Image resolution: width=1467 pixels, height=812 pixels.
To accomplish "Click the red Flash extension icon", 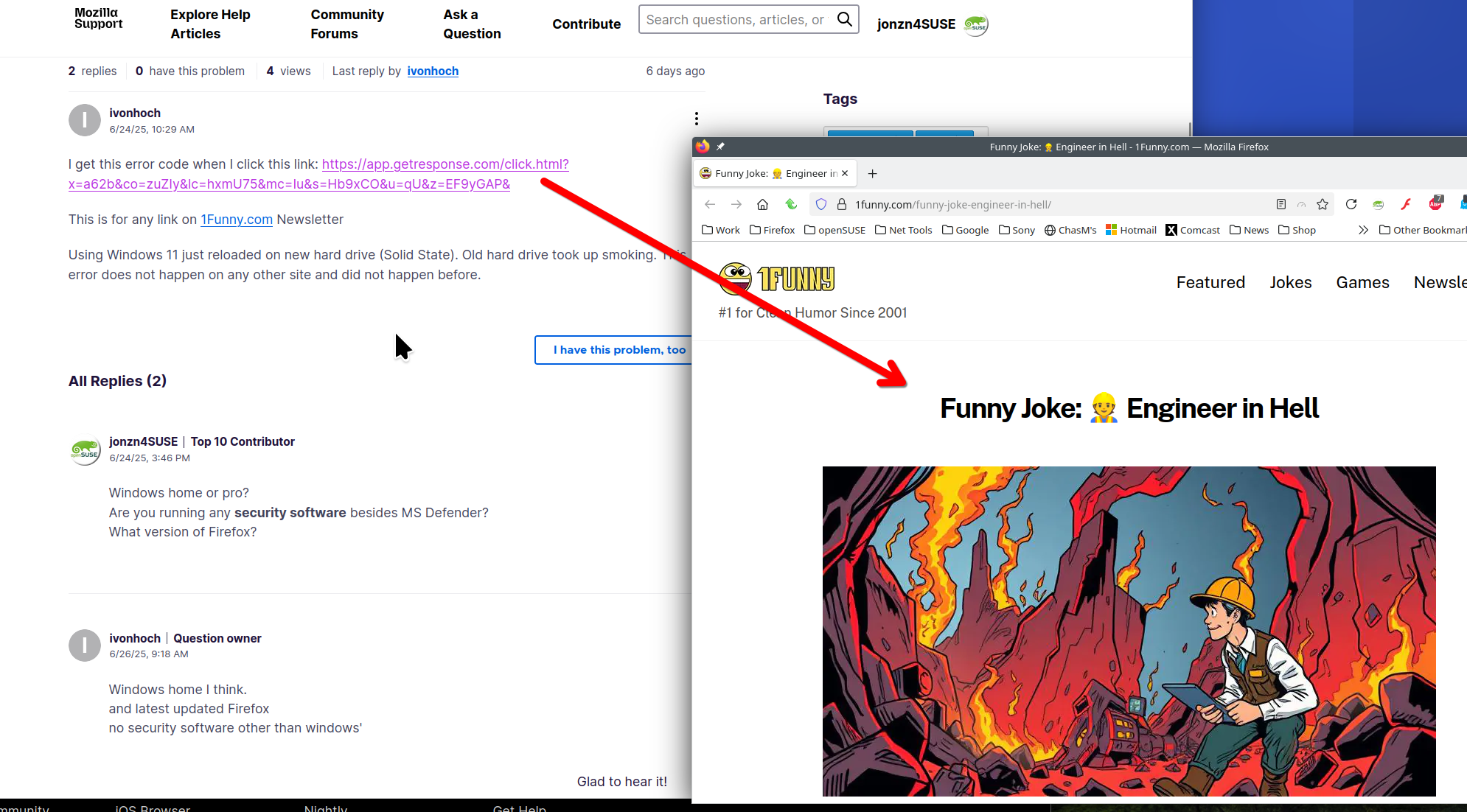I will (1406, 205).
